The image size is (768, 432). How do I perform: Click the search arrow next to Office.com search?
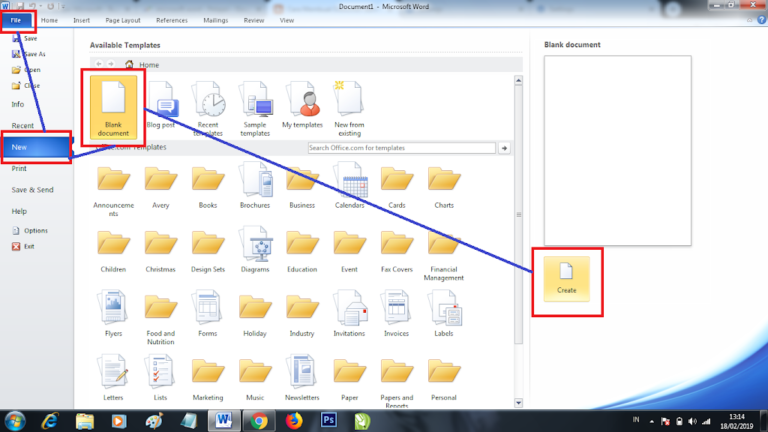(505, 147)
